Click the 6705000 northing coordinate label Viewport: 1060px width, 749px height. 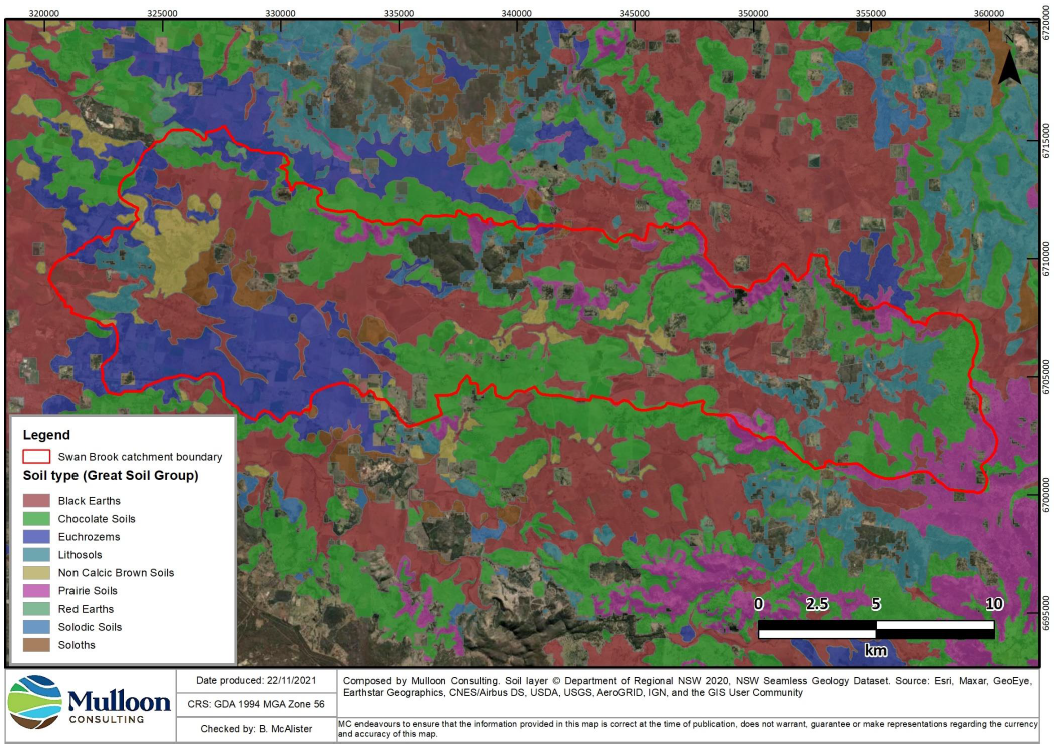(x=1047, y=377)
